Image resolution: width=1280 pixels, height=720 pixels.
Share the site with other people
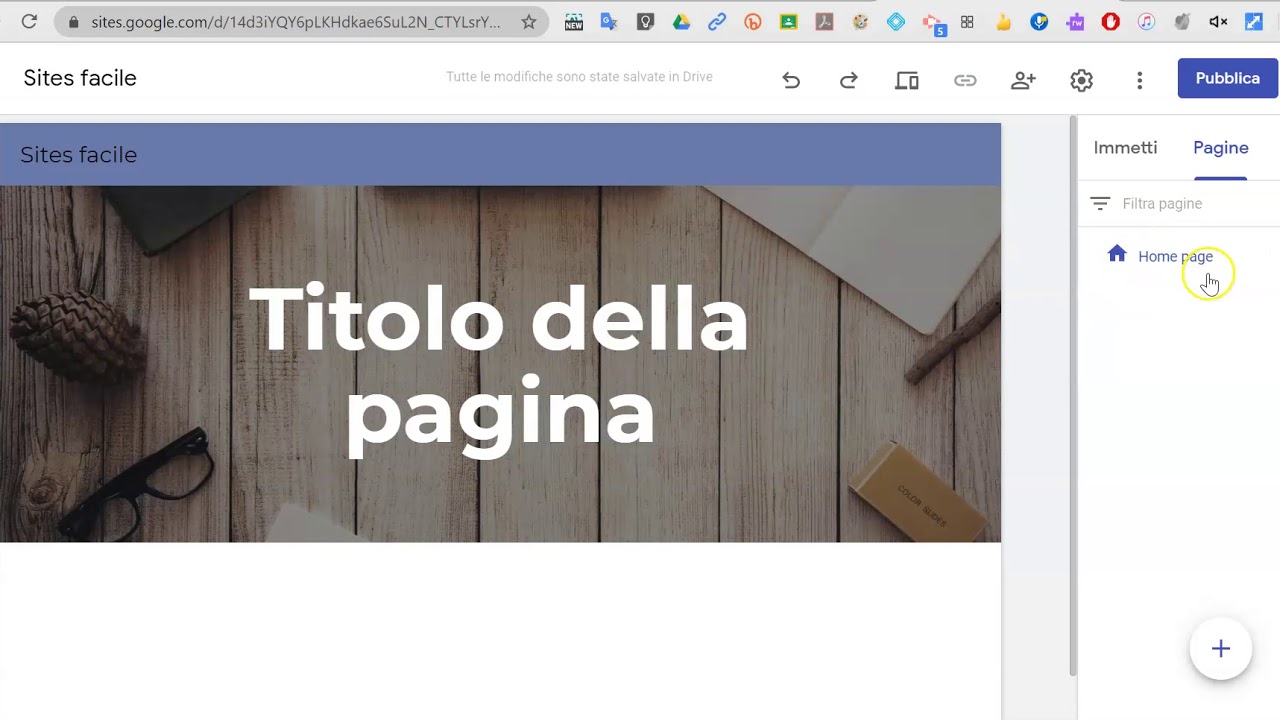(x=1023, y=80)
